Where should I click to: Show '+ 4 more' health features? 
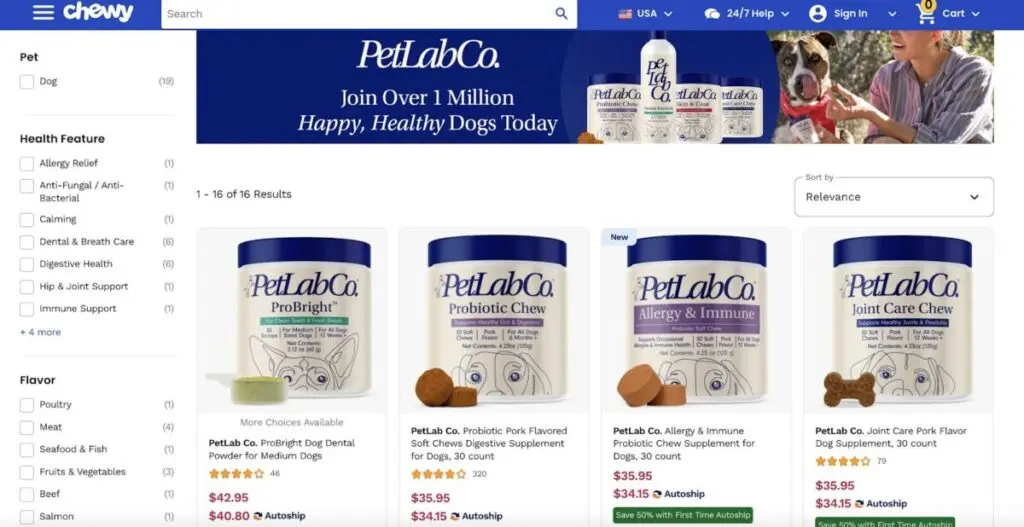40,332
